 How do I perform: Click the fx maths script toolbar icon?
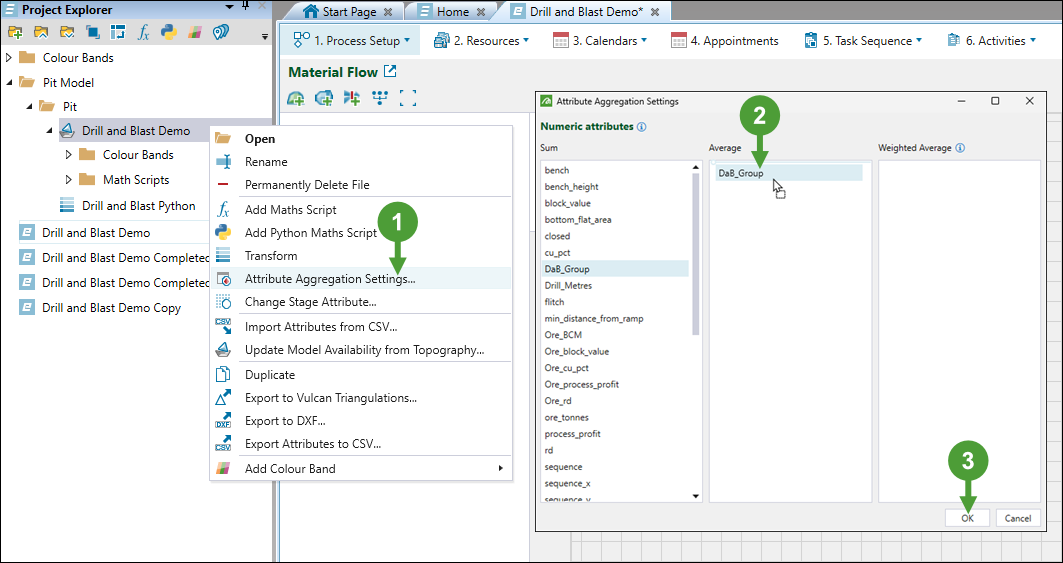click(143, 33)
